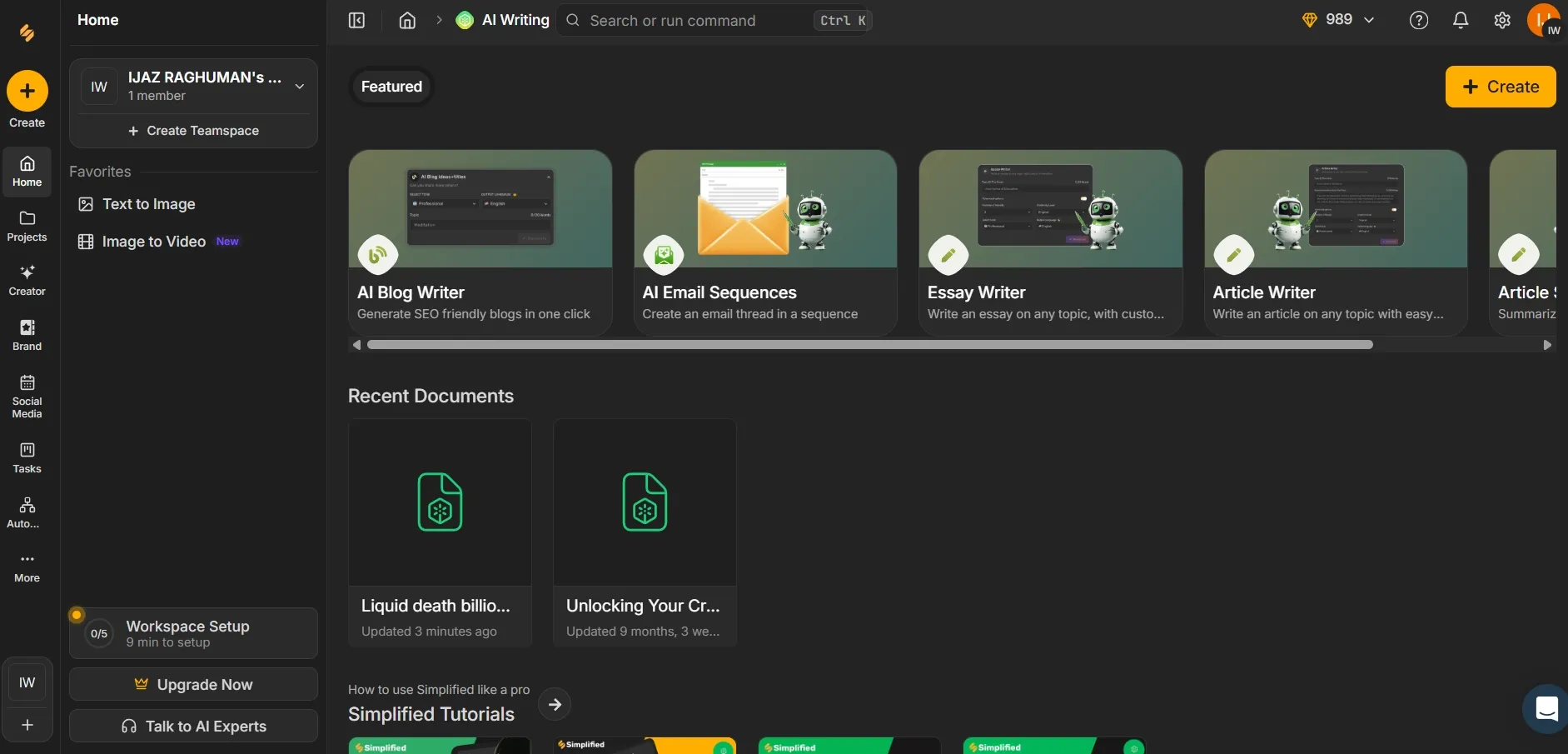Expand the IJAZ RAGHUMAN's workspace switcher

pyautogui.click(x=193, y=86)
